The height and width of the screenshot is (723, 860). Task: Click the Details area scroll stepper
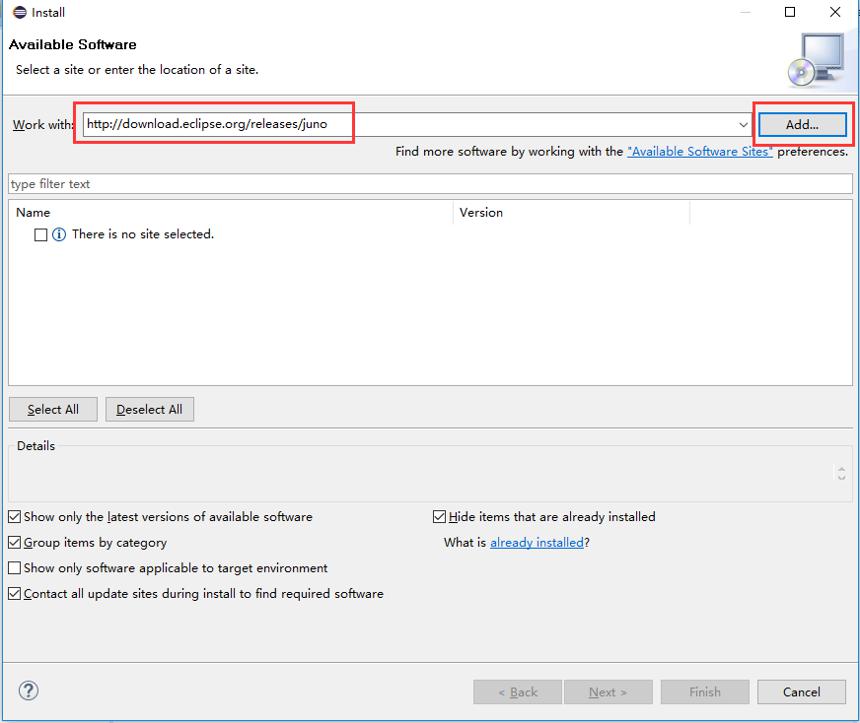841,473
